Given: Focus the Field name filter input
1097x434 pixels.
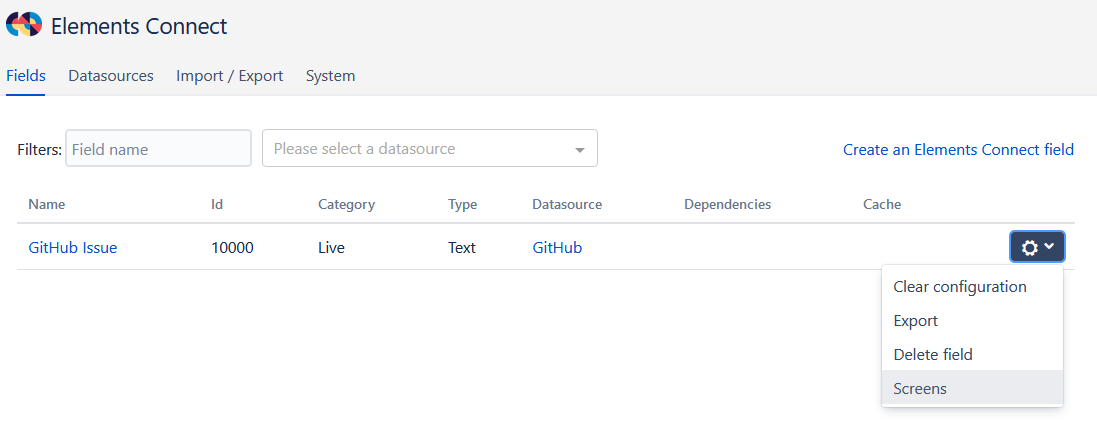Looking at the screenshot, I should 158,149.
